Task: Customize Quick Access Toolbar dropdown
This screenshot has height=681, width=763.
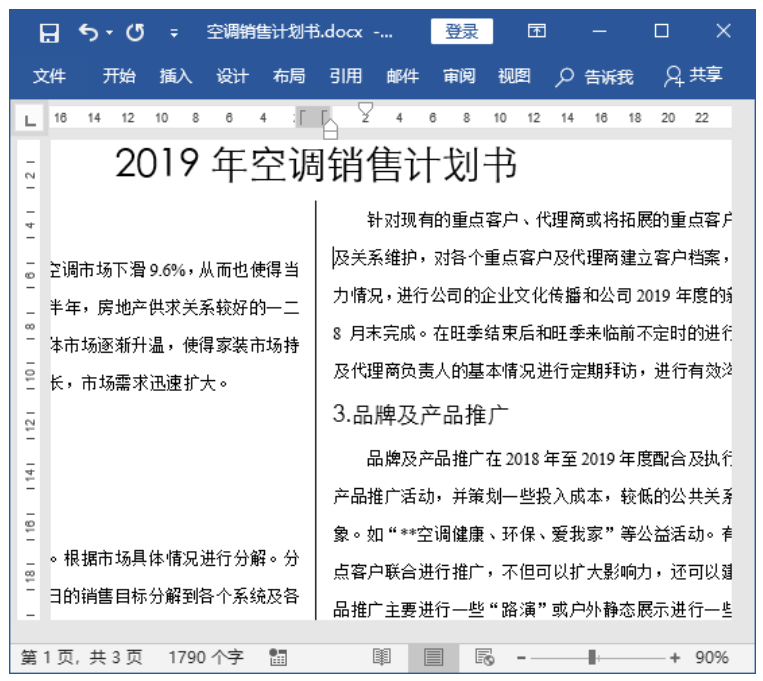Action: pyautogui.click(x=174, y=34)
